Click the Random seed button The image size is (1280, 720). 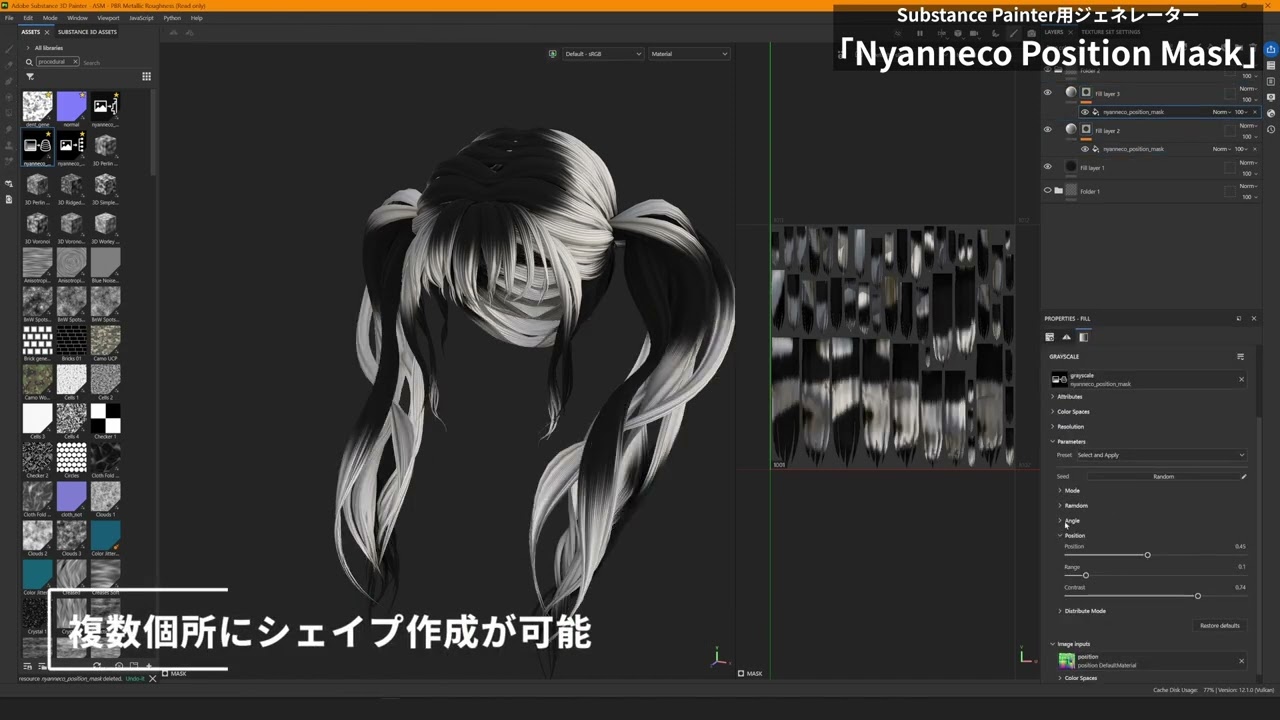click(x=1163, y=477)
